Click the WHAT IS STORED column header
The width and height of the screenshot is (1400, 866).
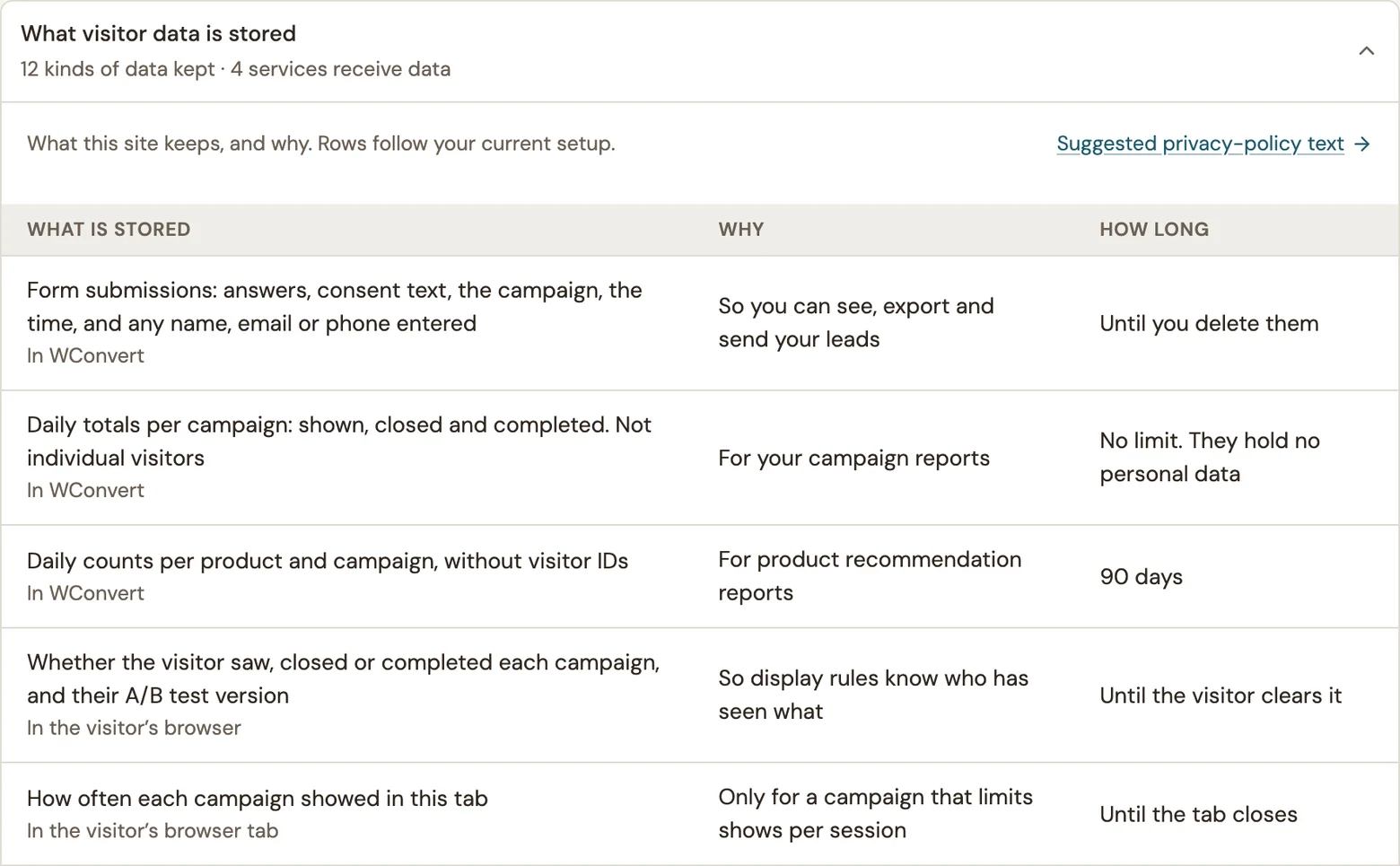click(x=109, y=229)
